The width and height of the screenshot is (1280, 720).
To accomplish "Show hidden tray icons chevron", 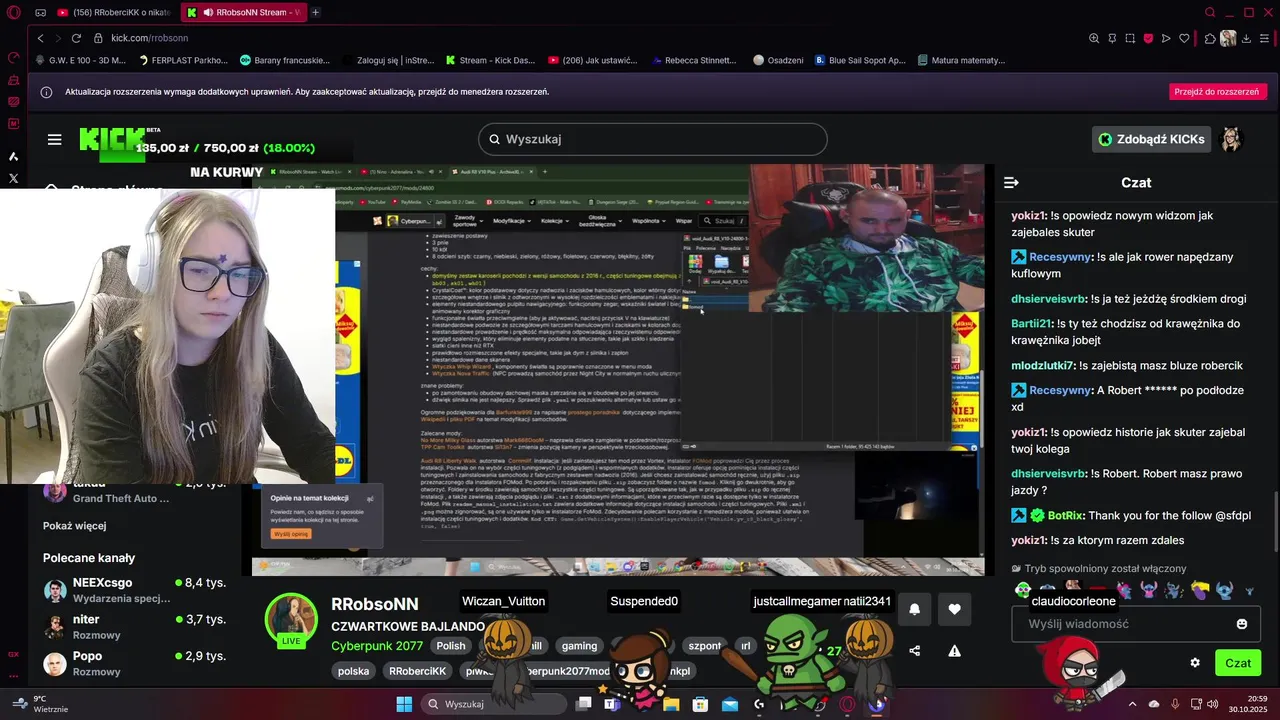I will 1133,704.
